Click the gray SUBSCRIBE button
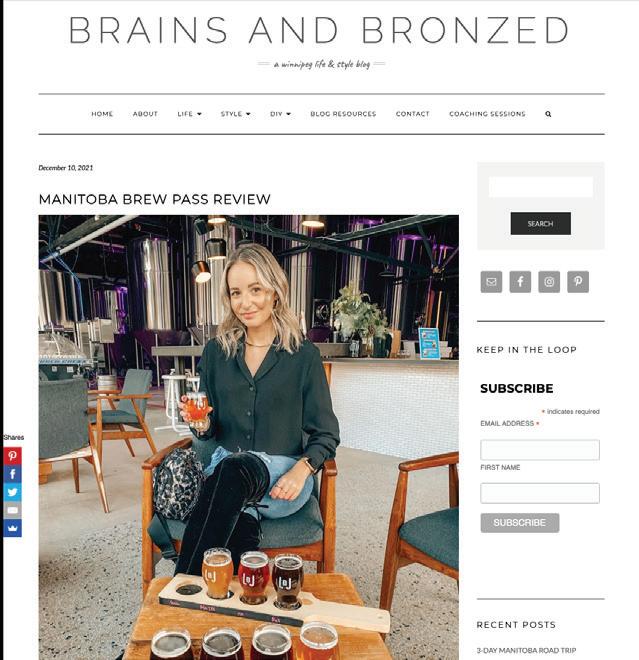Image resolution: width=639 pixels, height=660 pixels. (x=520, y=523)
